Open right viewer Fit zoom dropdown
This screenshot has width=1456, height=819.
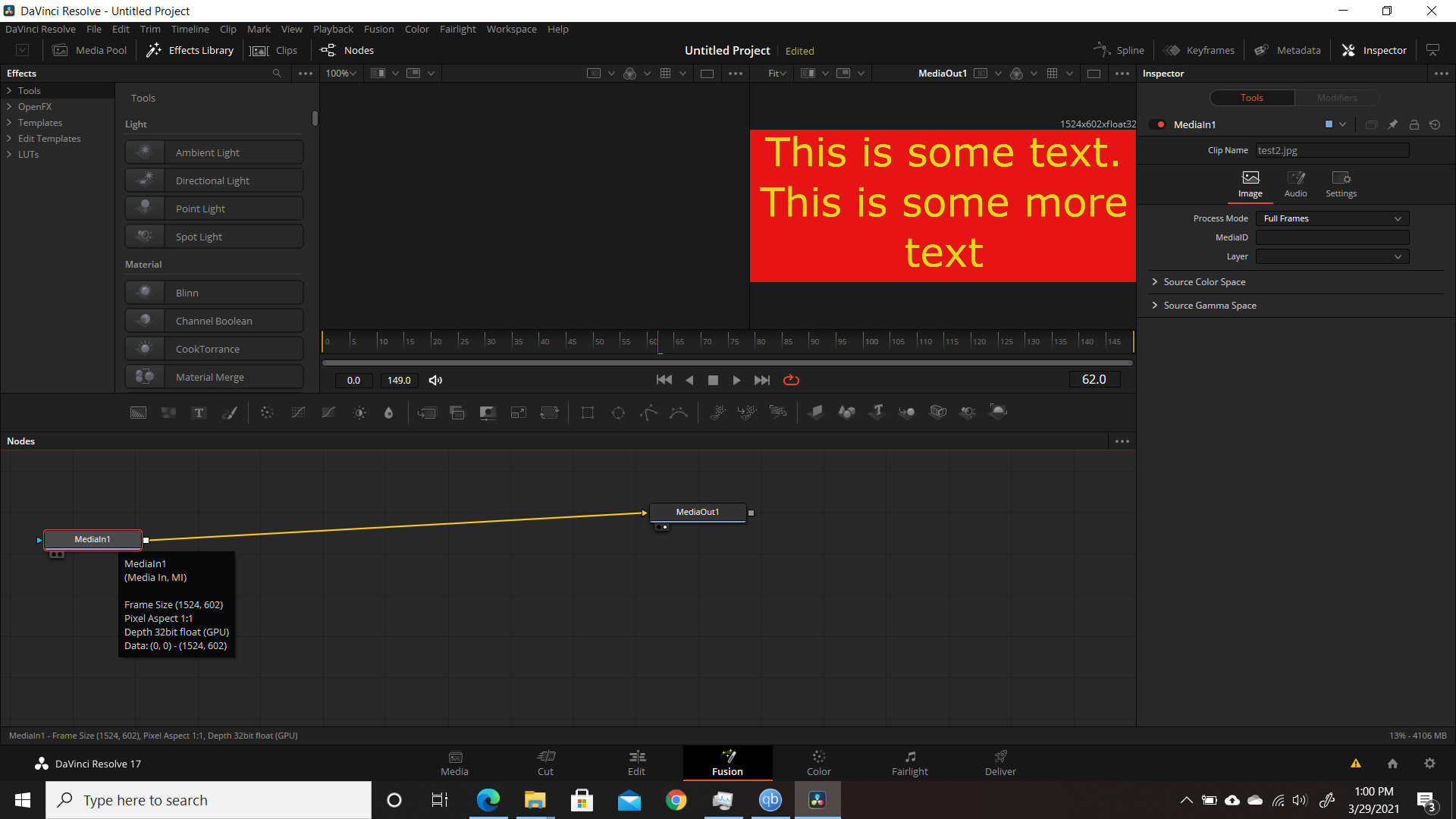tap(777, 74)
